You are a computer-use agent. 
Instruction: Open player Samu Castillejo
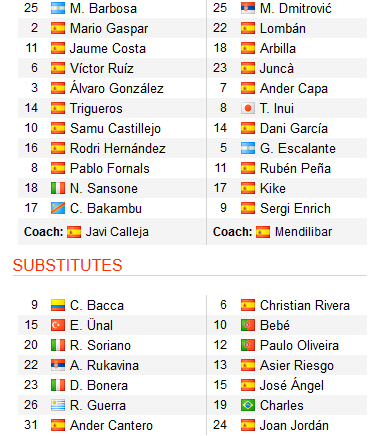pyautogui.click(x=115, y=129)
